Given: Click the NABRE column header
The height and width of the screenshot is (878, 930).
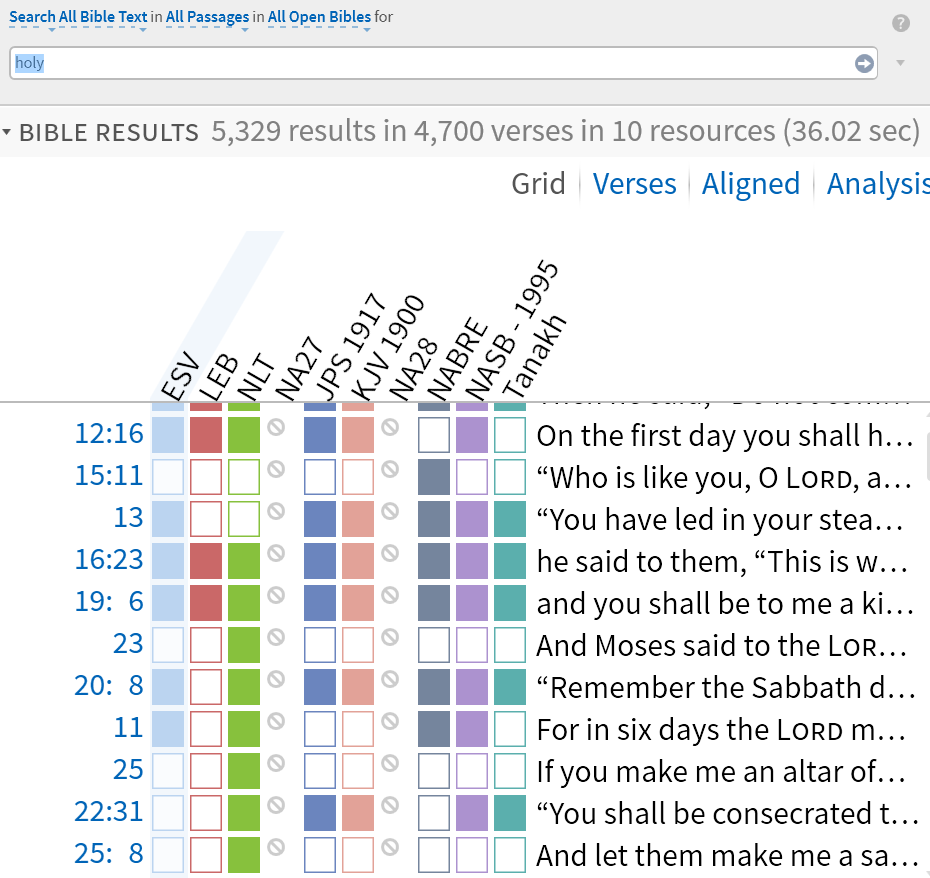Looking at the screenshot, I should point(457,359).
